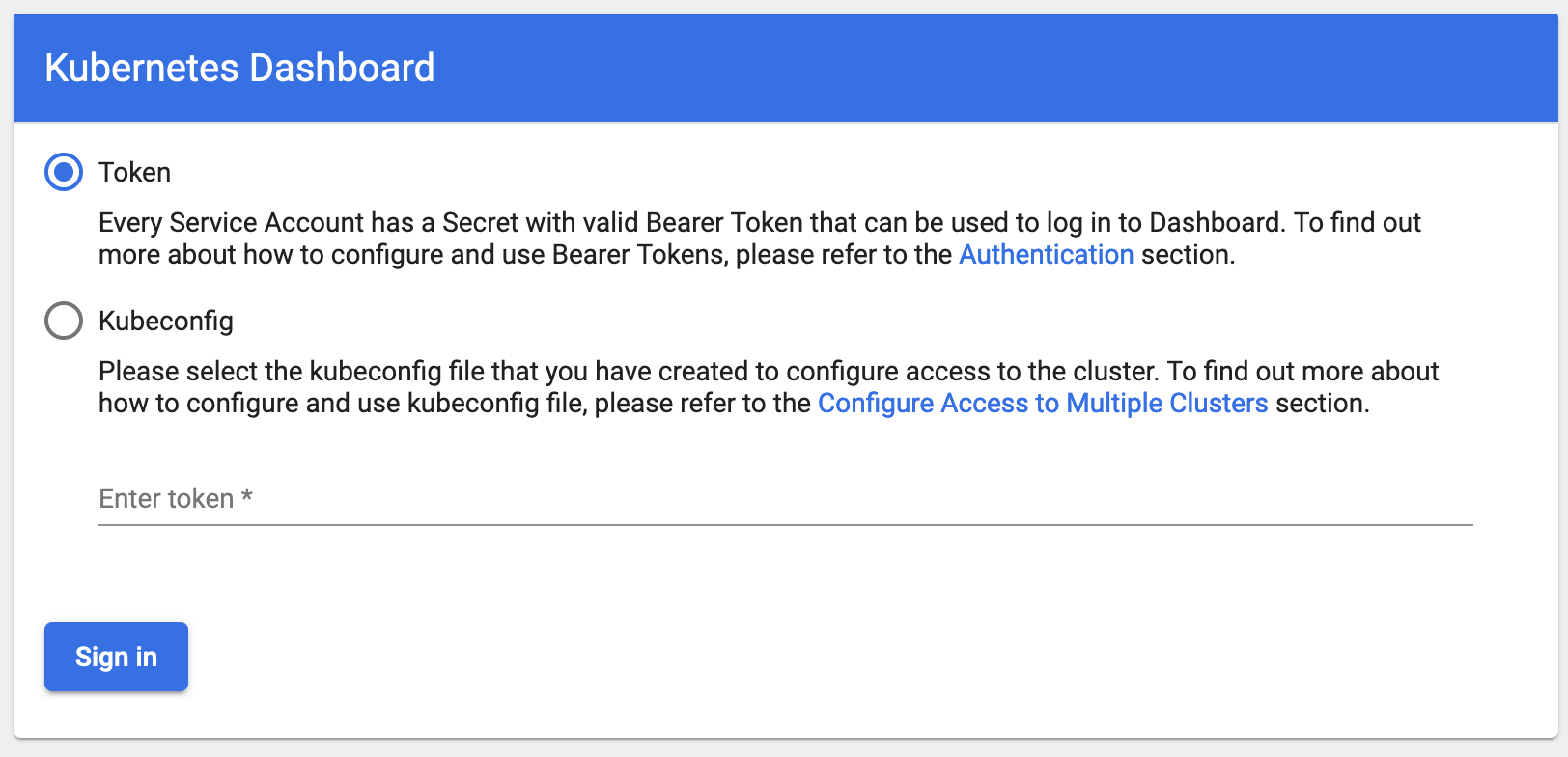The height and width of the screenshot is (757, 1568).
Task: Click text starting 'Every Service Account has a Secret'
Action: [760, 238]
